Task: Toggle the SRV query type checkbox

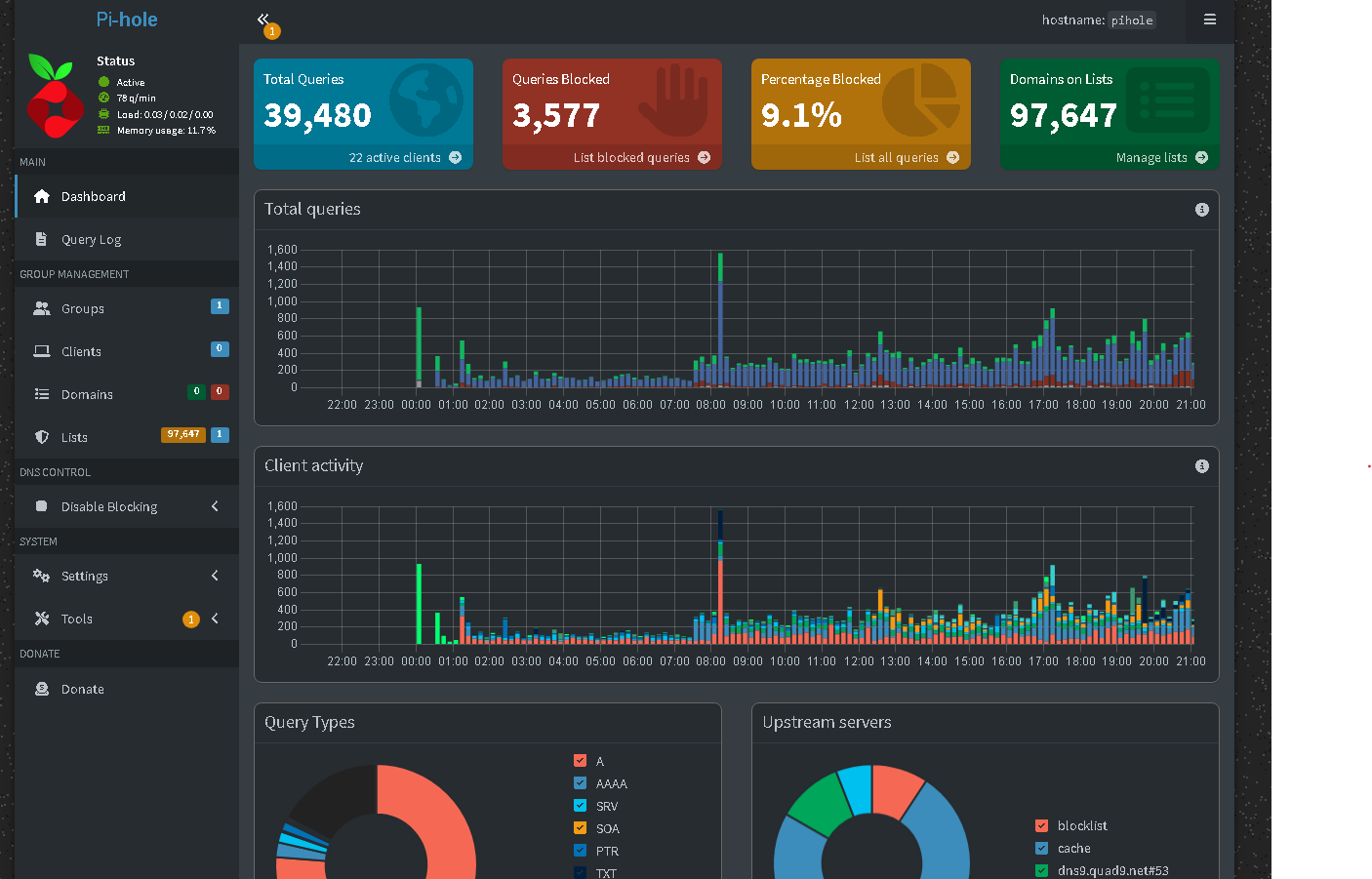Action: (x=581, y=806)
